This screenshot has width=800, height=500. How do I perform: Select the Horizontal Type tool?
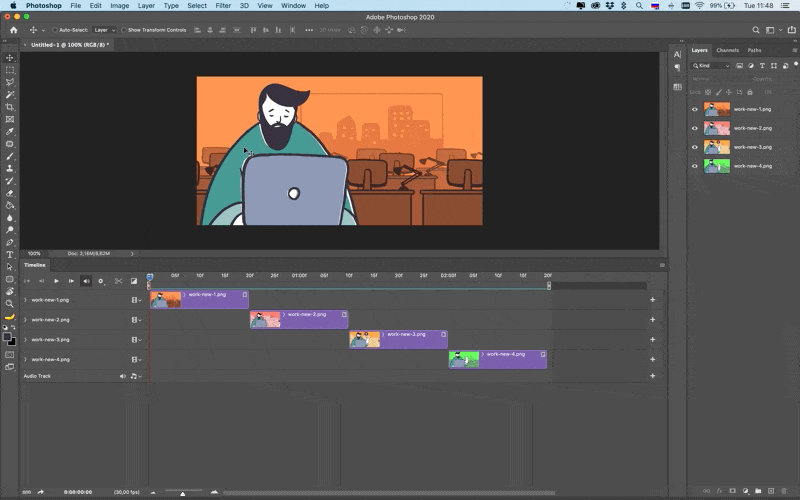coord(10,255)
